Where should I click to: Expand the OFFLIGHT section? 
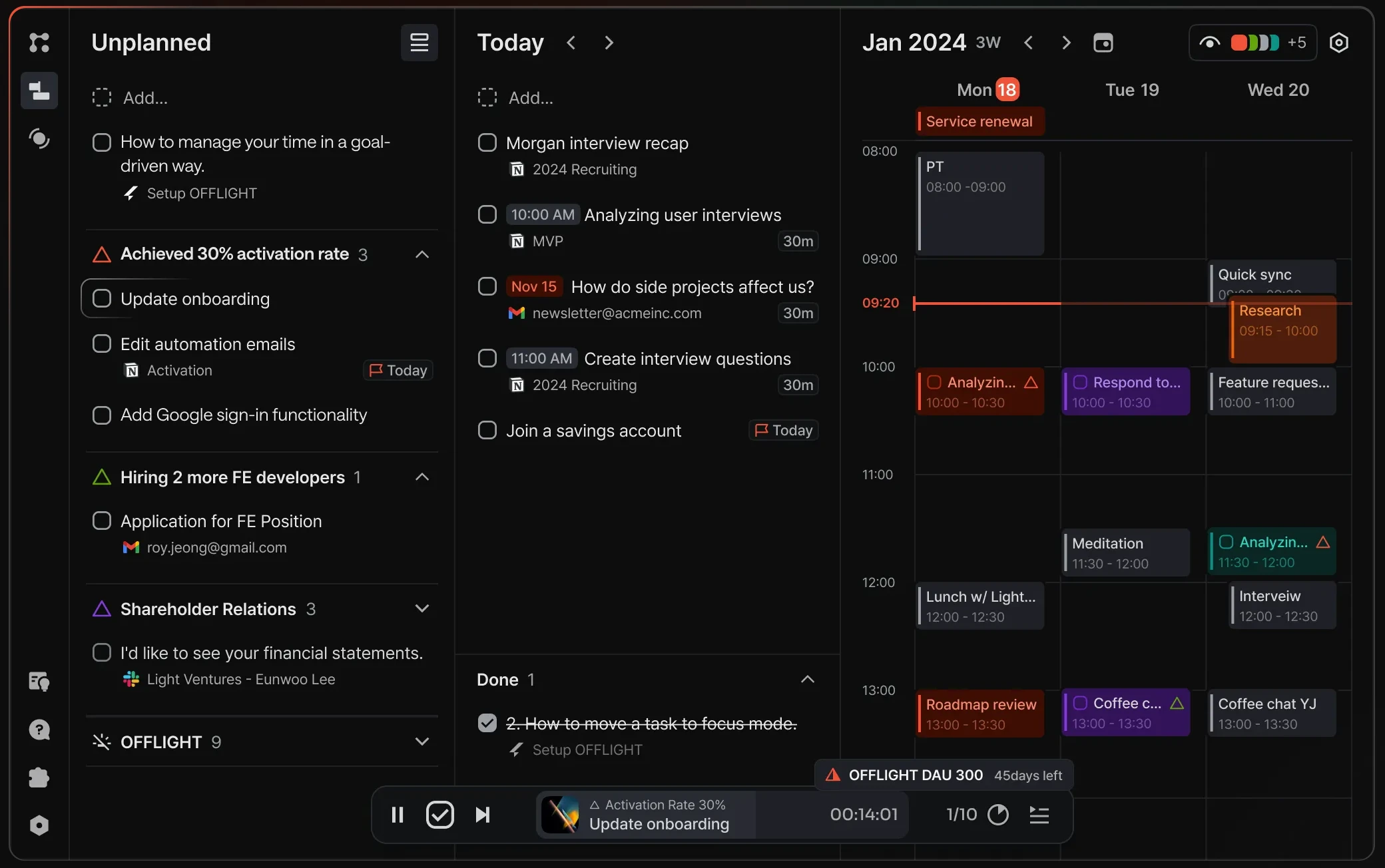click(421, 742)
